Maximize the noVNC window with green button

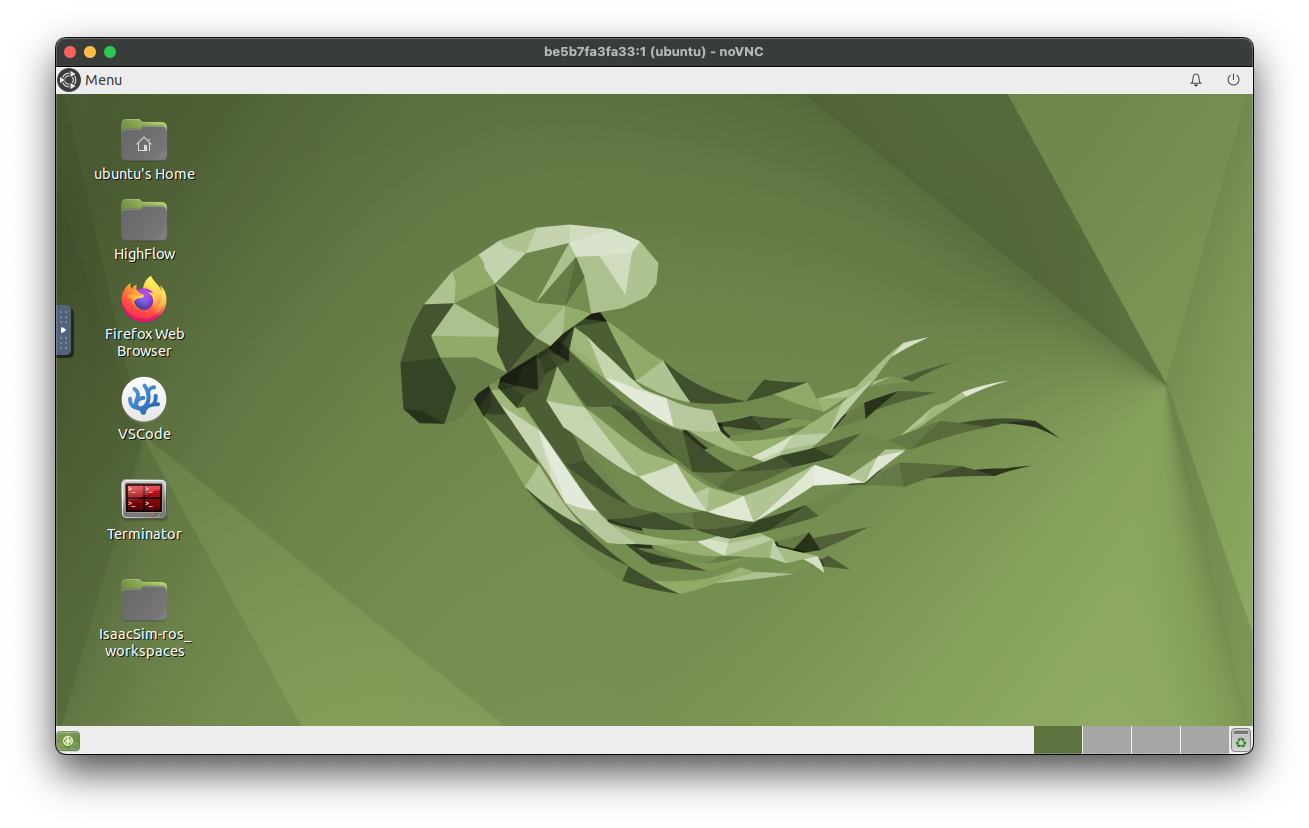click(110, 52)
